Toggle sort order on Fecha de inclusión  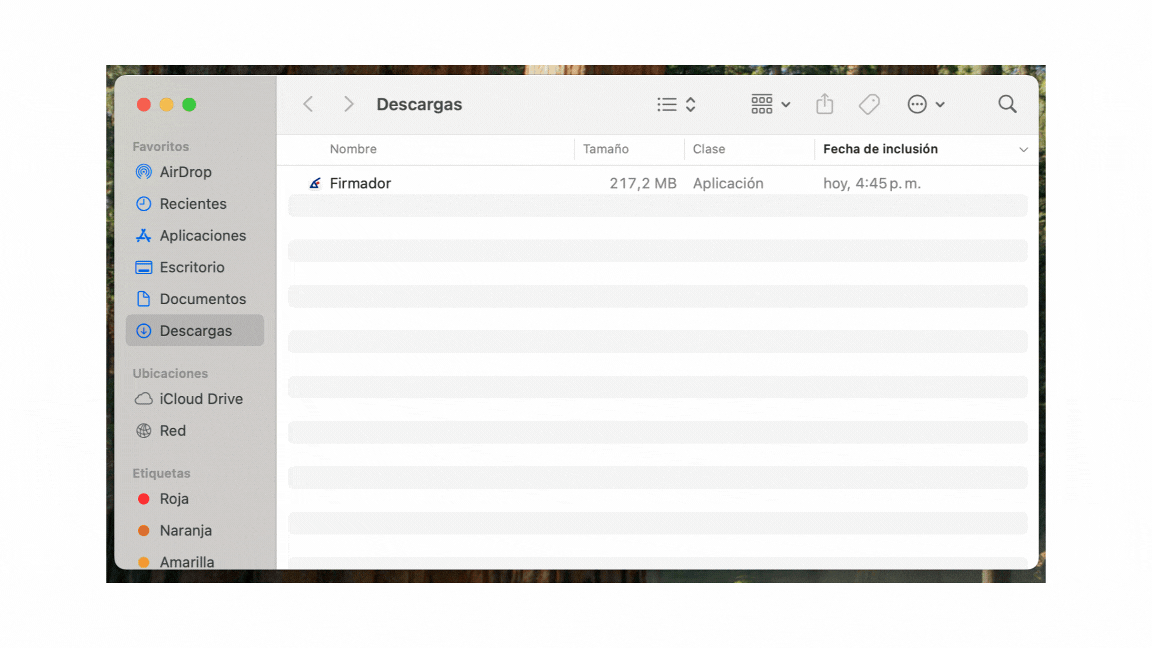coord(880,149)
